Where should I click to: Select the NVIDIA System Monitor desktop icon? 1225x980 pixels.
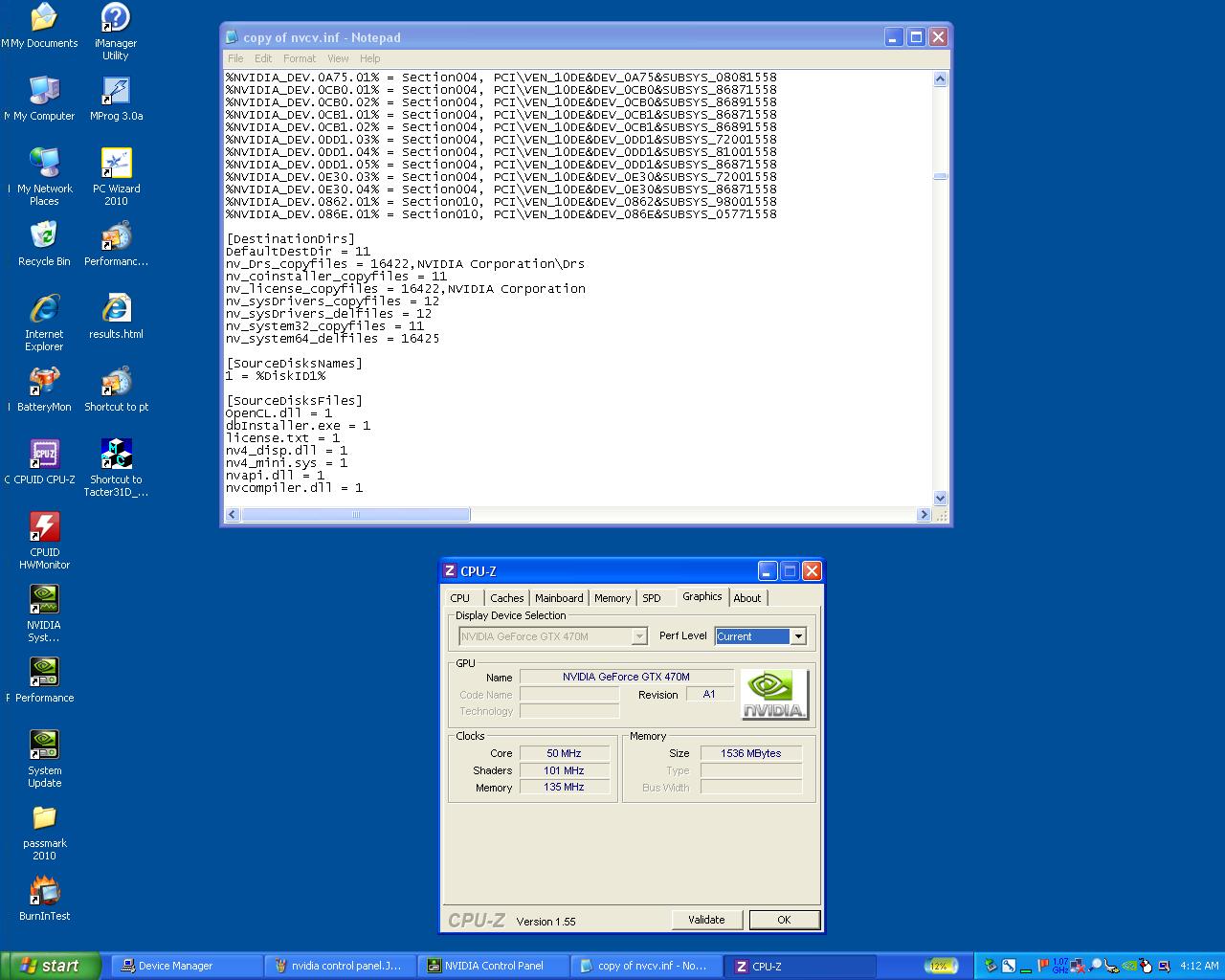coord(44,613)
